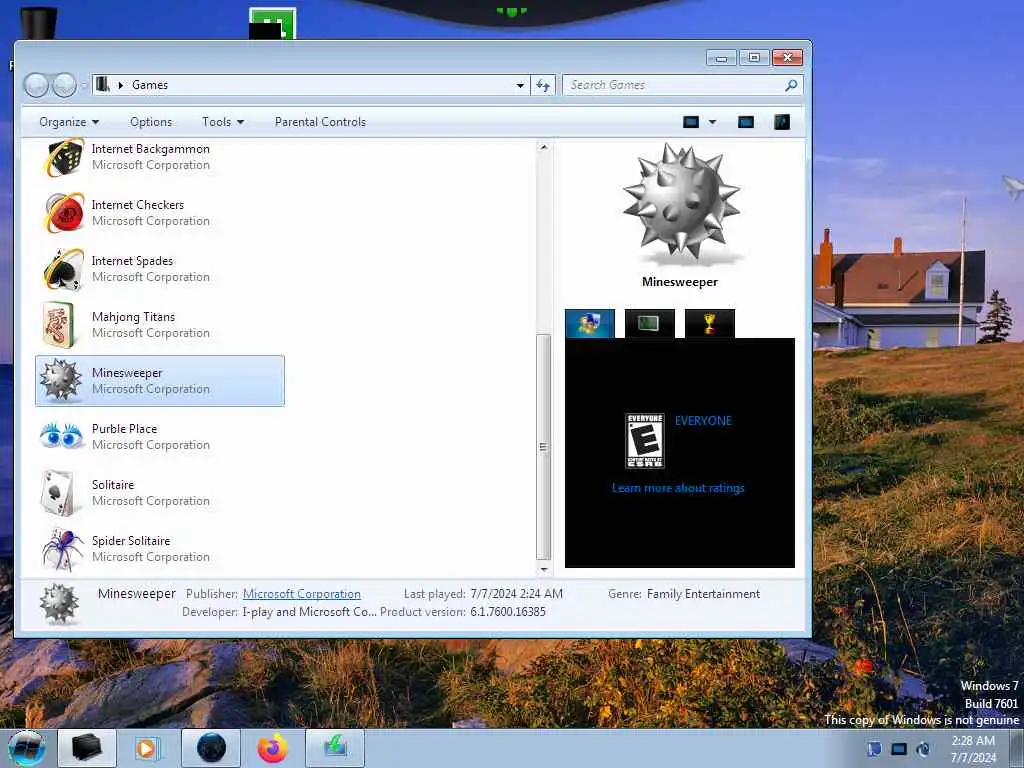
Task: Toggle the preview pane button
Action: tap(746, 122)
